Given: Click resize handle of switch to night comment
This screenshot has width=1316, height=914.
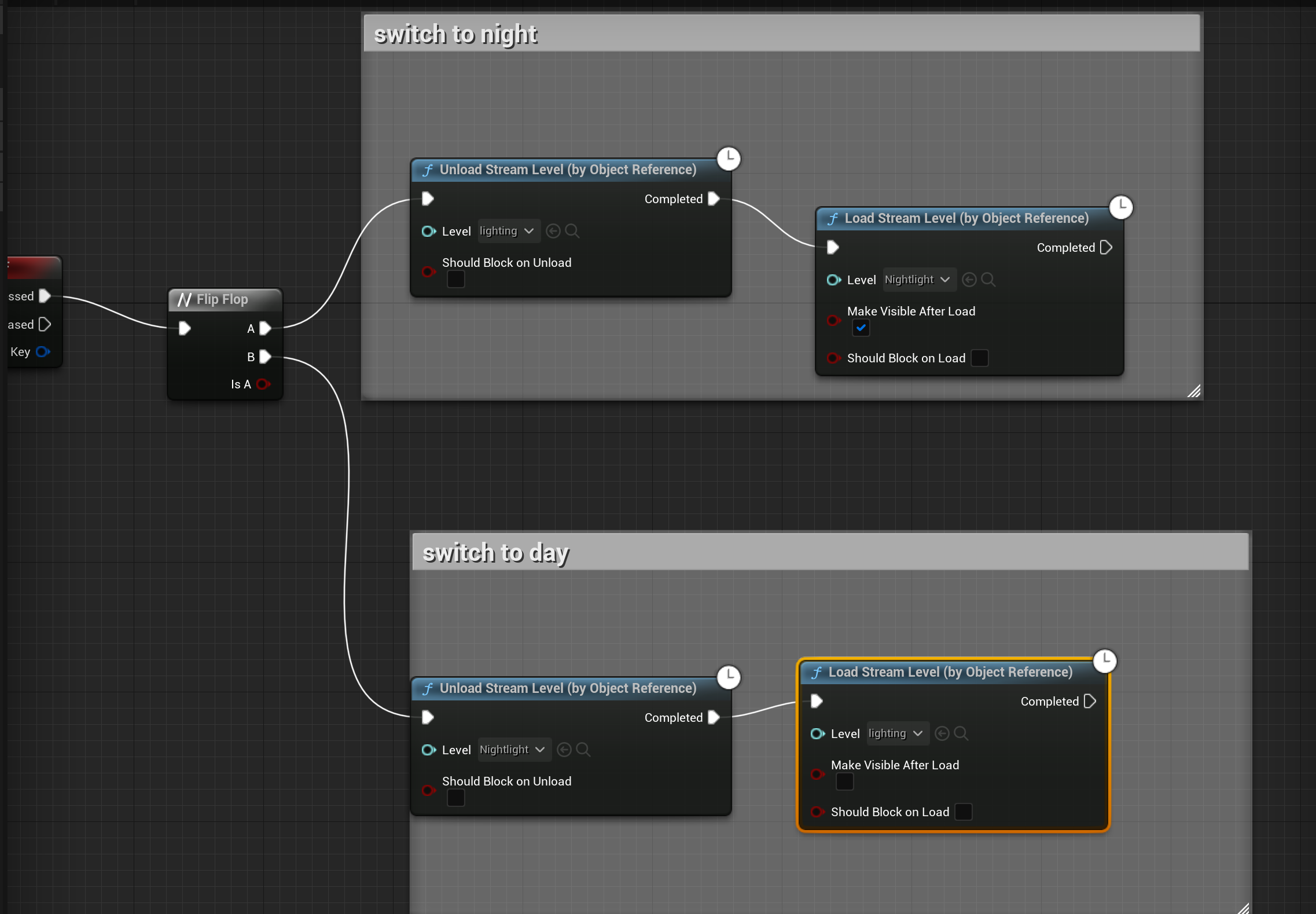Looking at the screenshot, I should 1194,391.
